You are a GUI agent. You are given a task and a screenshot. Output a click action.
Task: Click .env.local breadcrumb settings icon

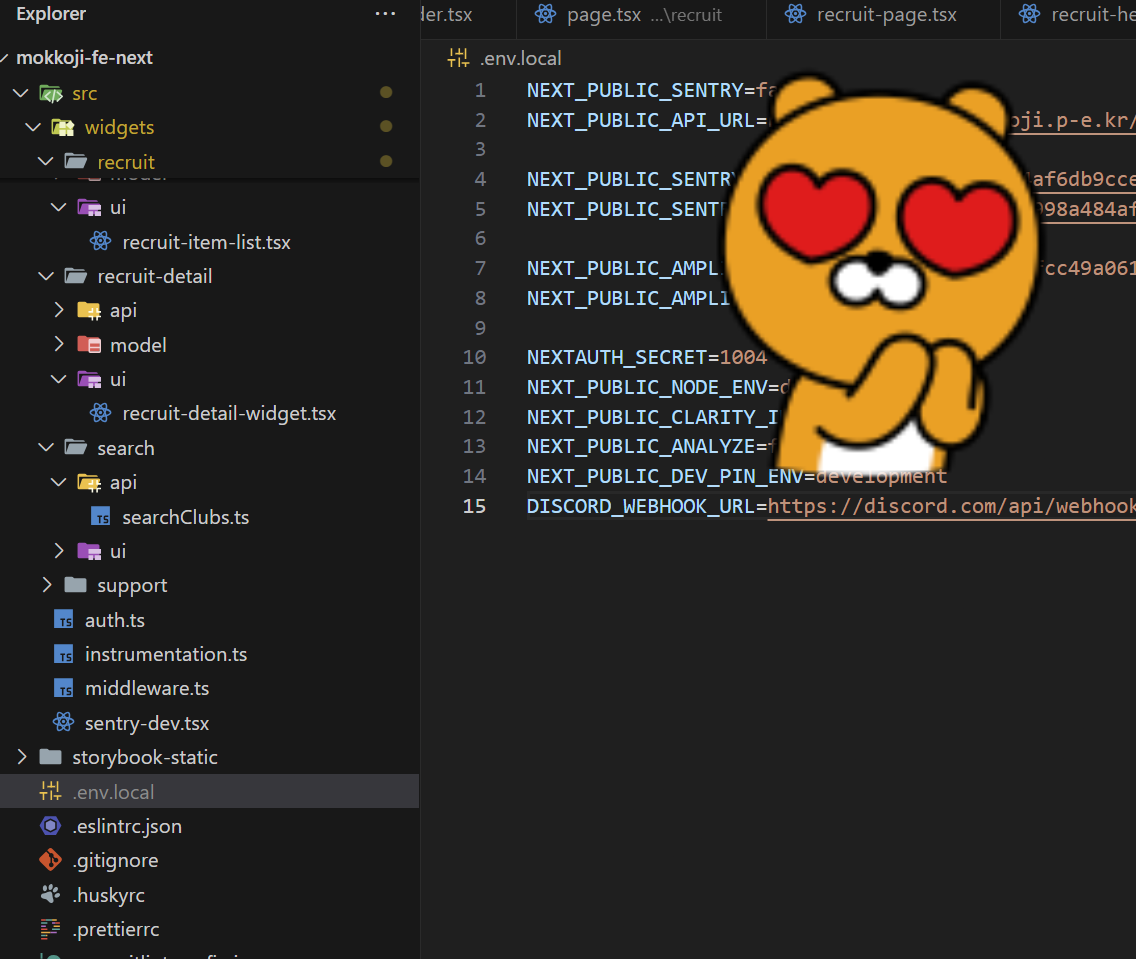pos(459,58)
